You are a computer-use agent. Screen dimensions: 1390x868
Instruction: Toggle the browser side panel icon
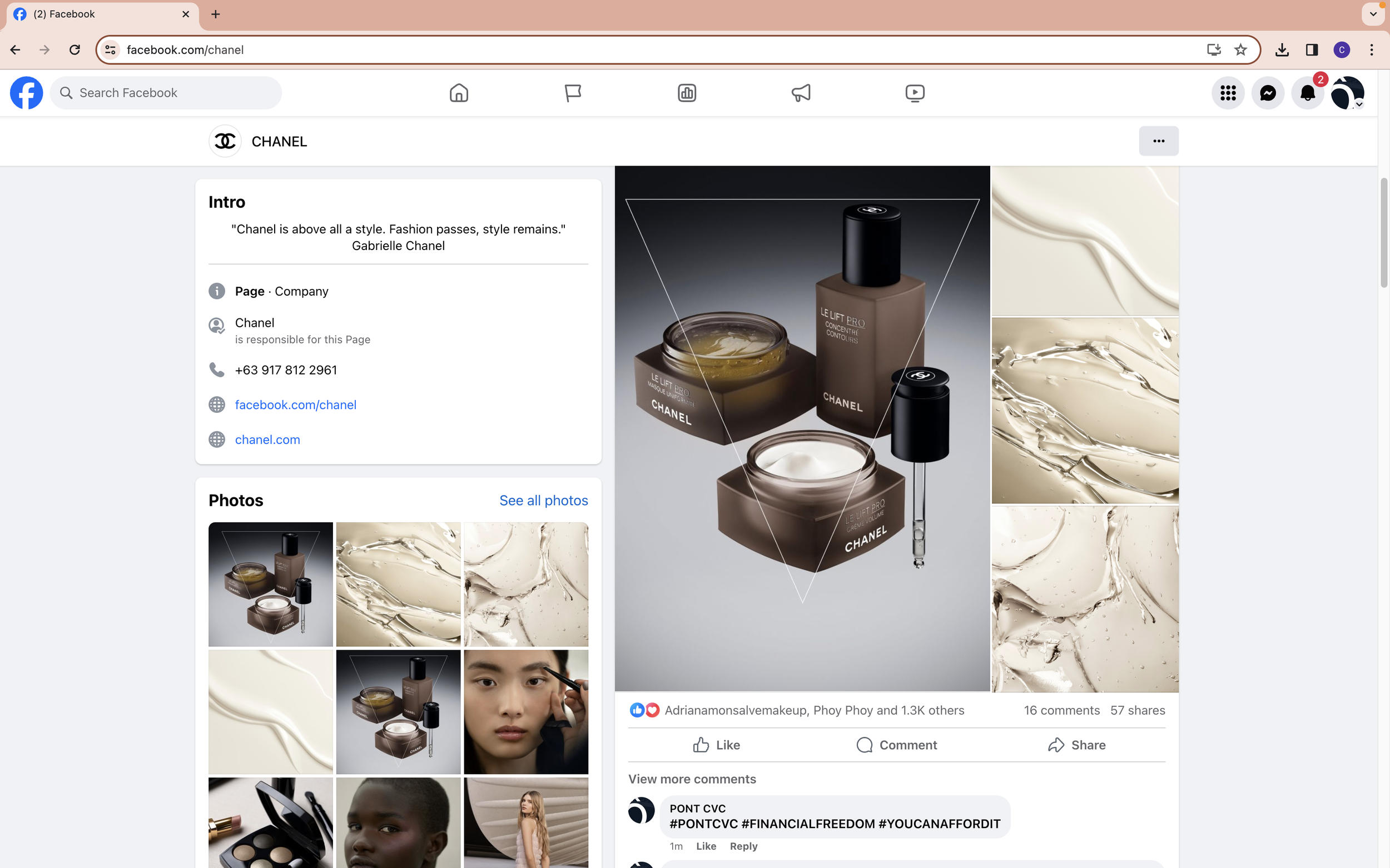point(1312,50)
